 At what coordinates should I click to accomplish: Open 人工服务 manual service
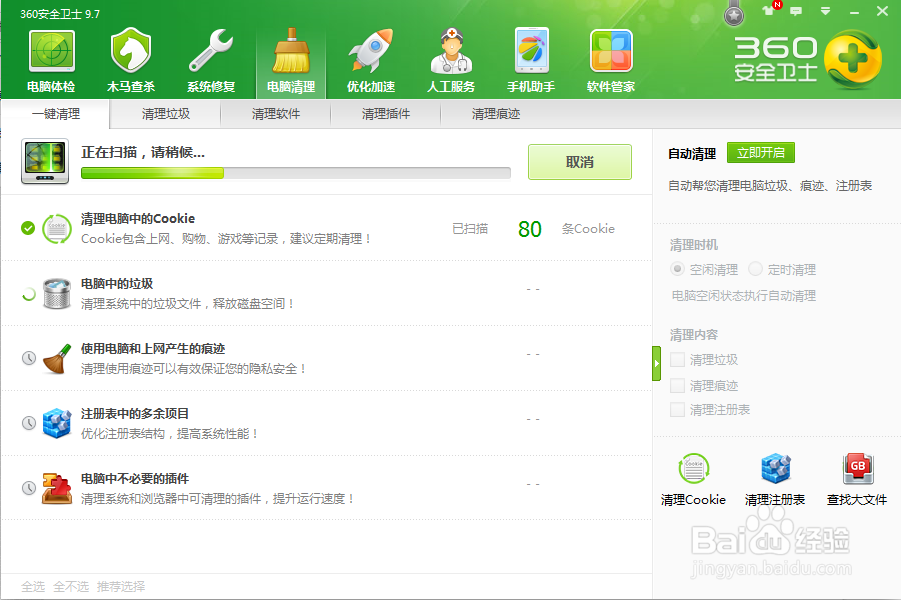[451, 57]
